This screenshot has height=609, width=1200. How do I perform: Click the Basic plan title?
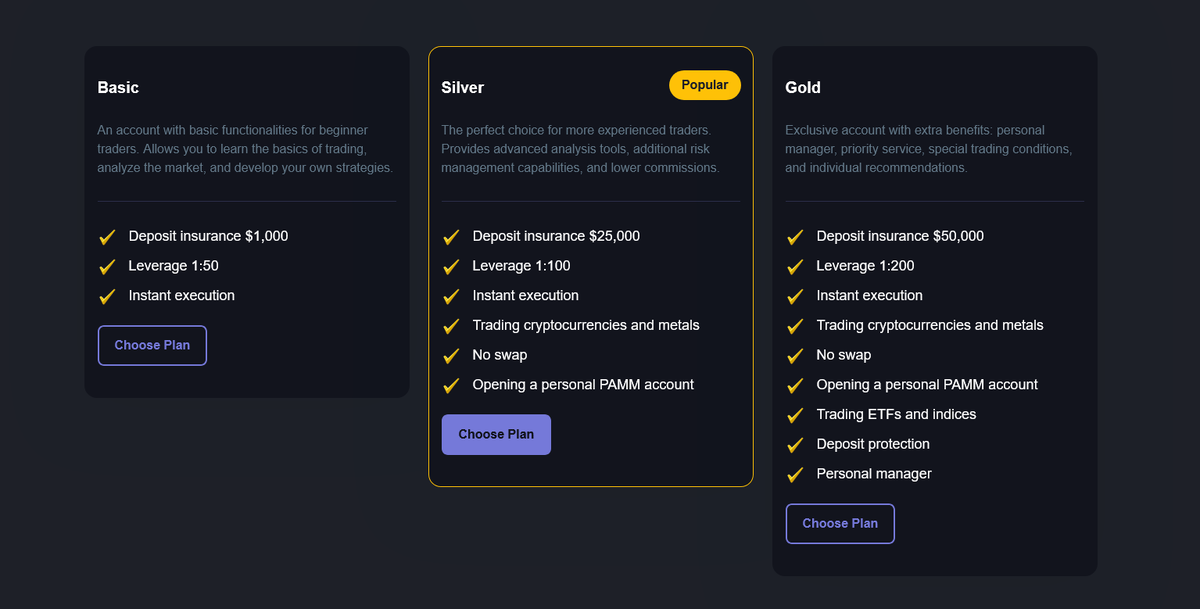pyautogui.click(x=118, y=88)
